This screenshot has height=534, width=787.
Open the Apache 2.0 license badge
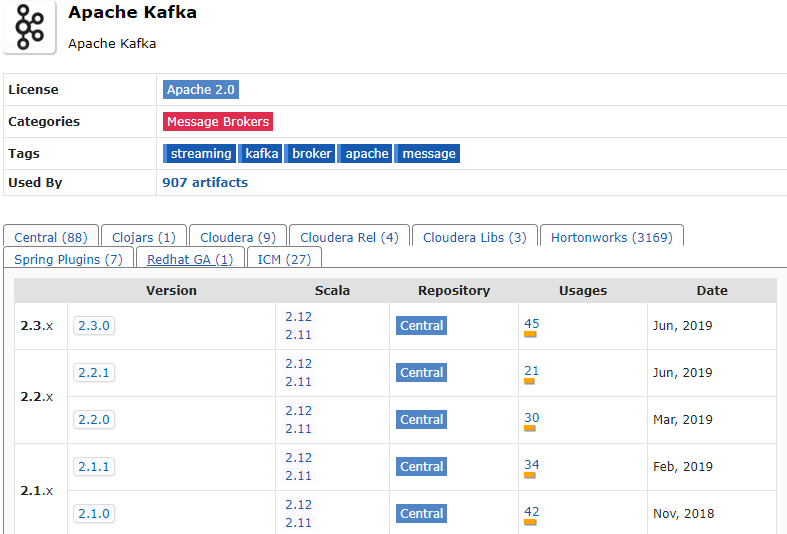click(x=201, y=90)
